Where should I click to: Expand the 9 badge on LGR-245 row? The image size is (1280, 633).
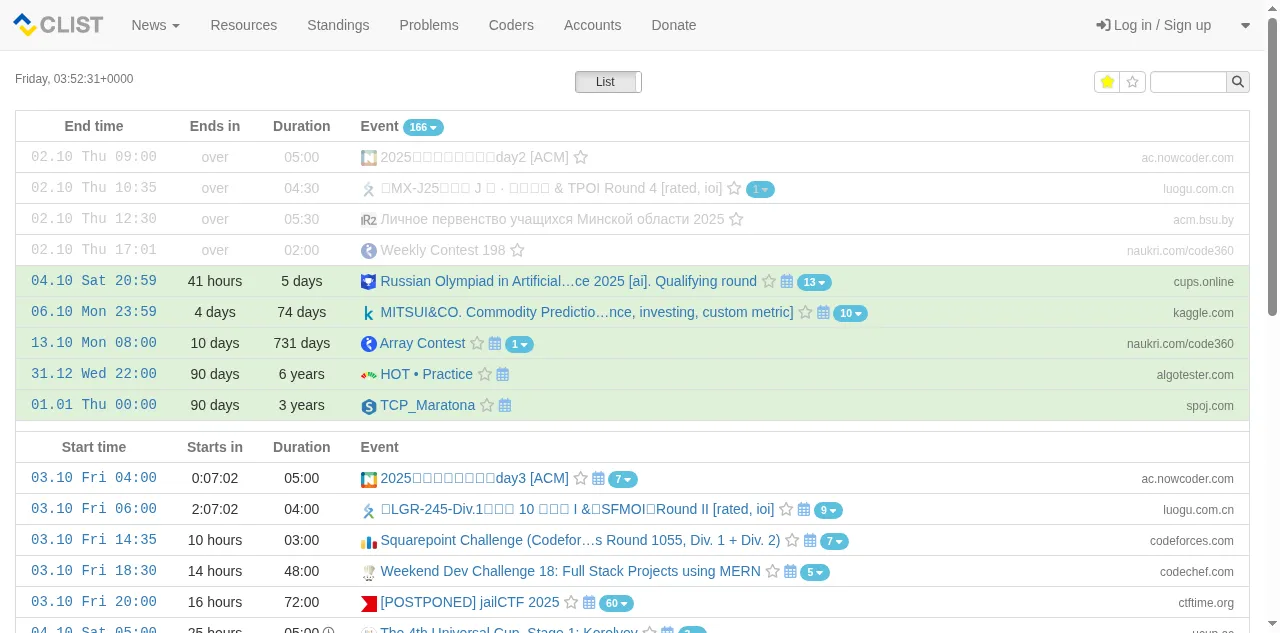pyautogui.click(x=828, y=511)
